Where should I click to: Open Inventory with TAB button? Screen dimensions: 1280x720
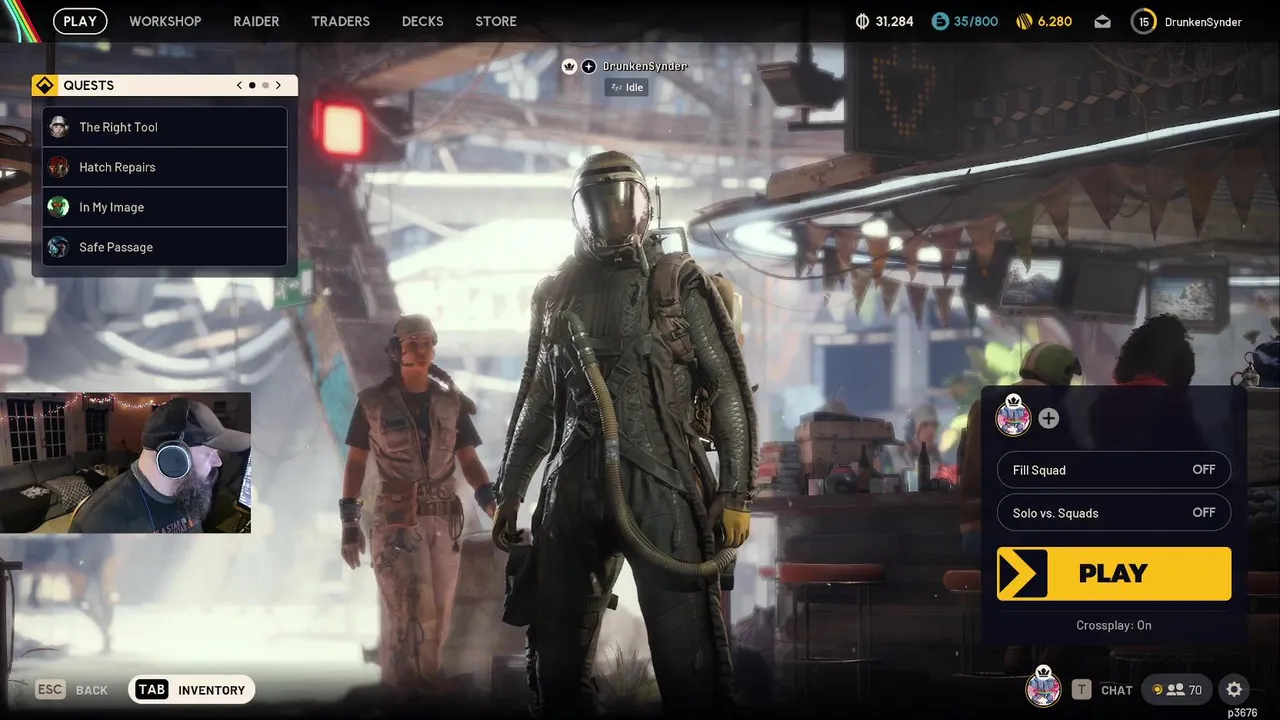coord(192,690)
